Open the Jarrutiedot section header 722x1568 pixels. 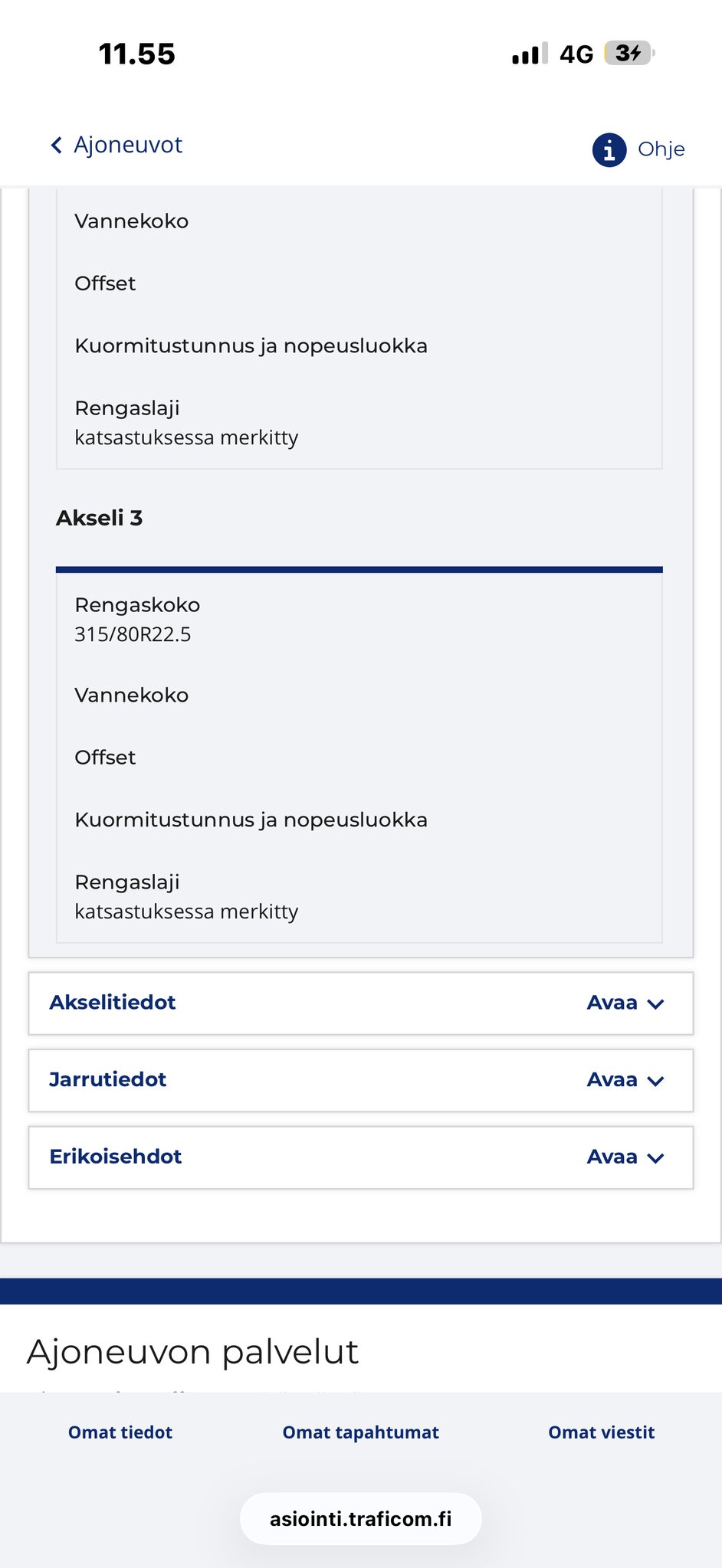108,1080
